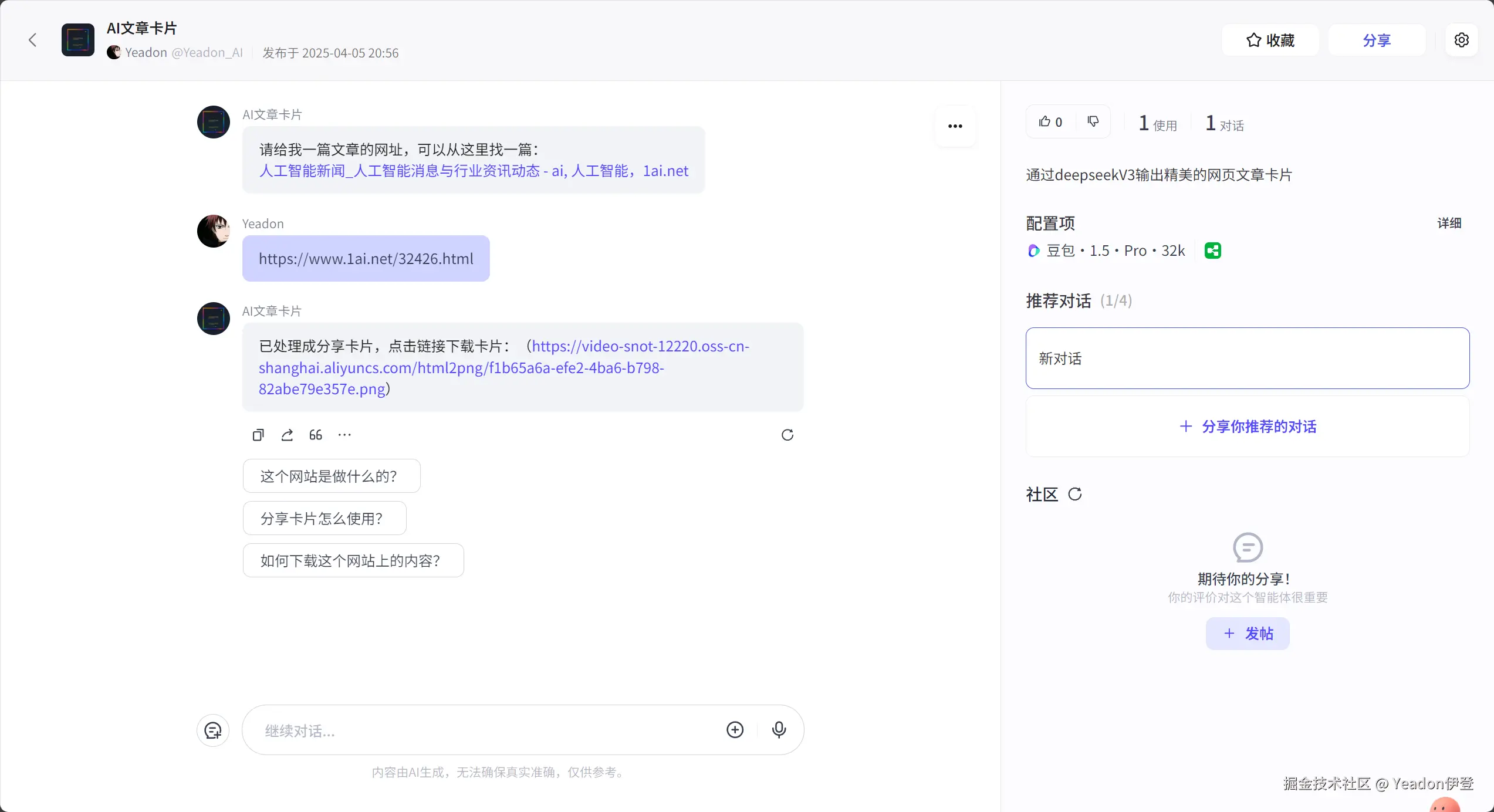The height and width of the screenshot is (812, 1494).
Task: Regenerate the response with refresh icon
Action: pyautogui.click(x=787, y=435)
